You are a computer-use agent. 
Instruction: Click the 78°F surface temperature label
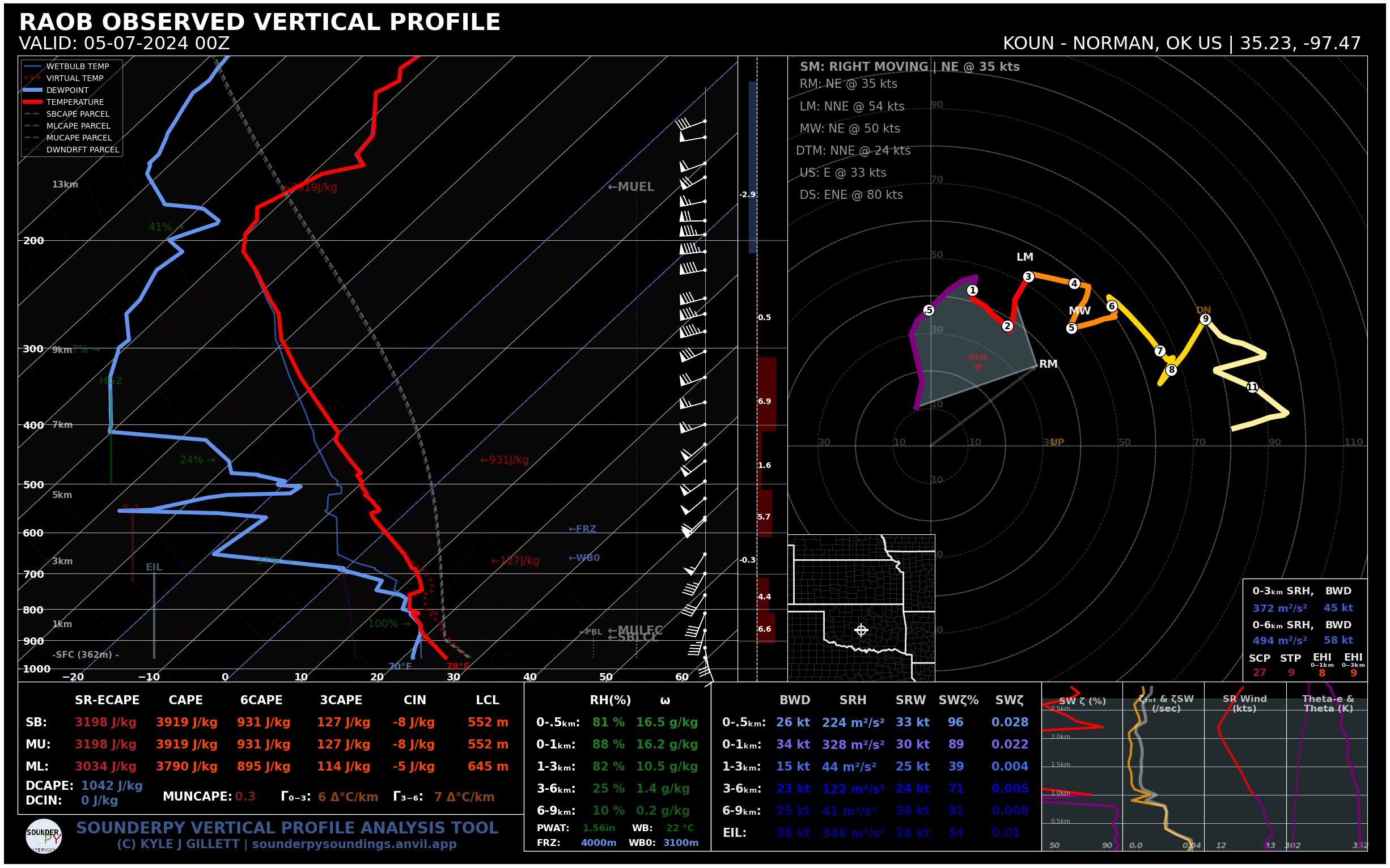click(x=458, y=666)
